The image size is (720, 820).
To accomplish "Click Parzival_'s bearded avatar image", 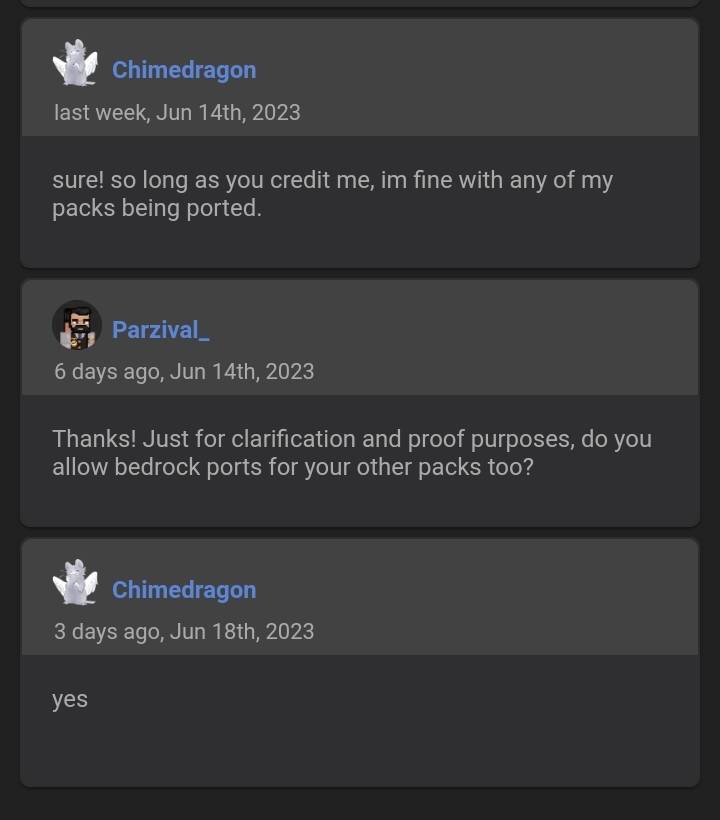I will [77, 325].
